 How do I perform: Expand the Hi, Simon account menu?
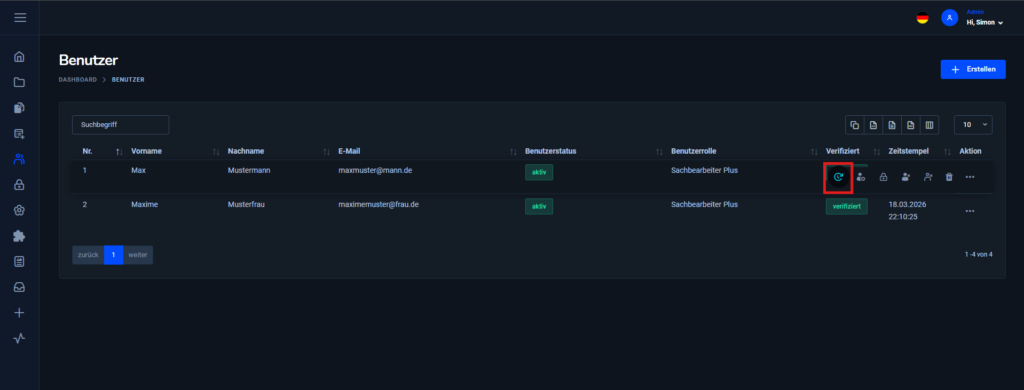984,22
